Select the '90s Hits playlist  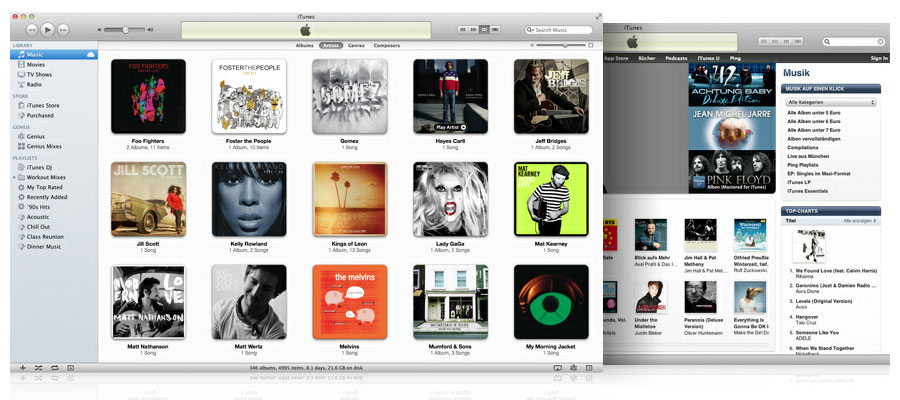(54, 207)
